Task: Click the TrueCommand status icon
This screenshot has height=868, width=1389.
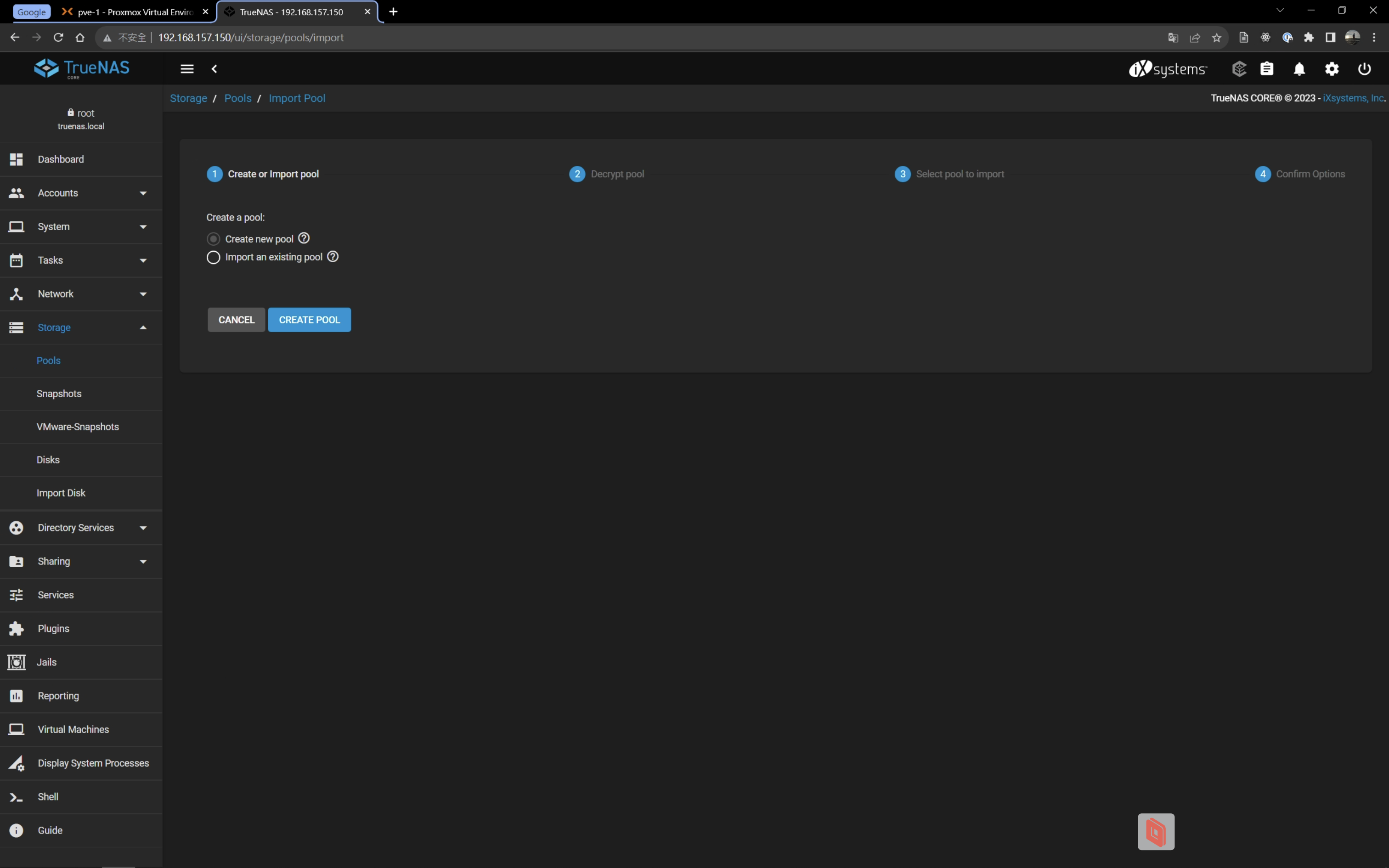Action: (1239, 69)
